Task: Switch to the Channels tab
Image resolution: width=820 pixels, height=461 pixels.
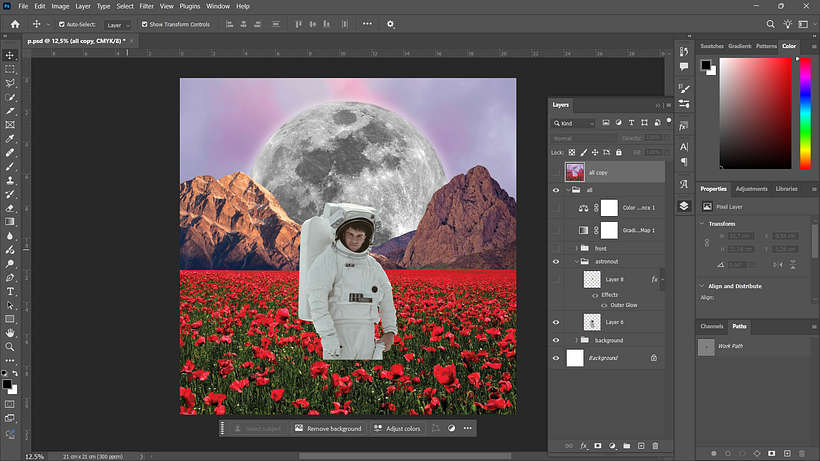Action: click(712, 326)
